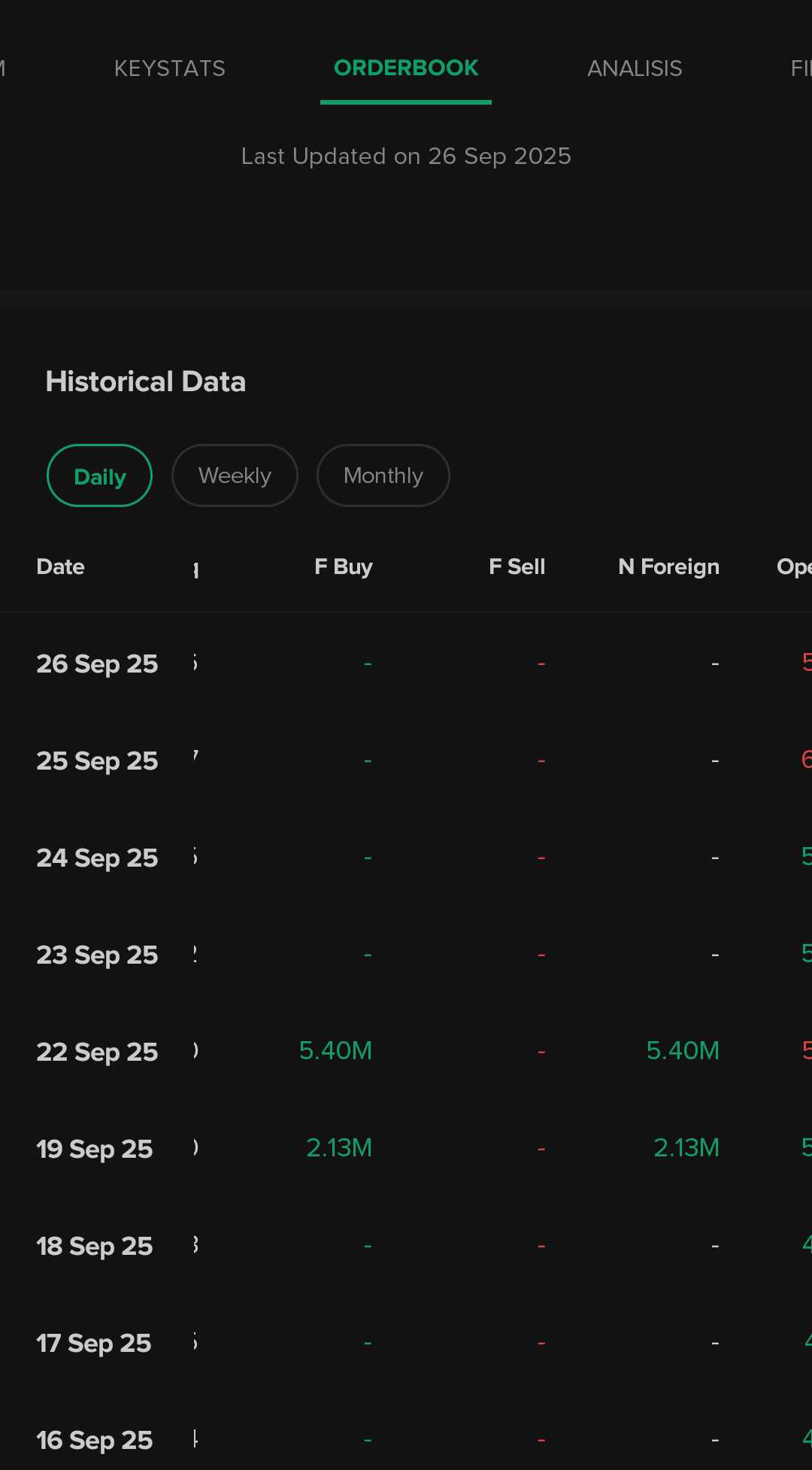Click the F Buy column header
The image size is (812, 1470).
(344, 566)
